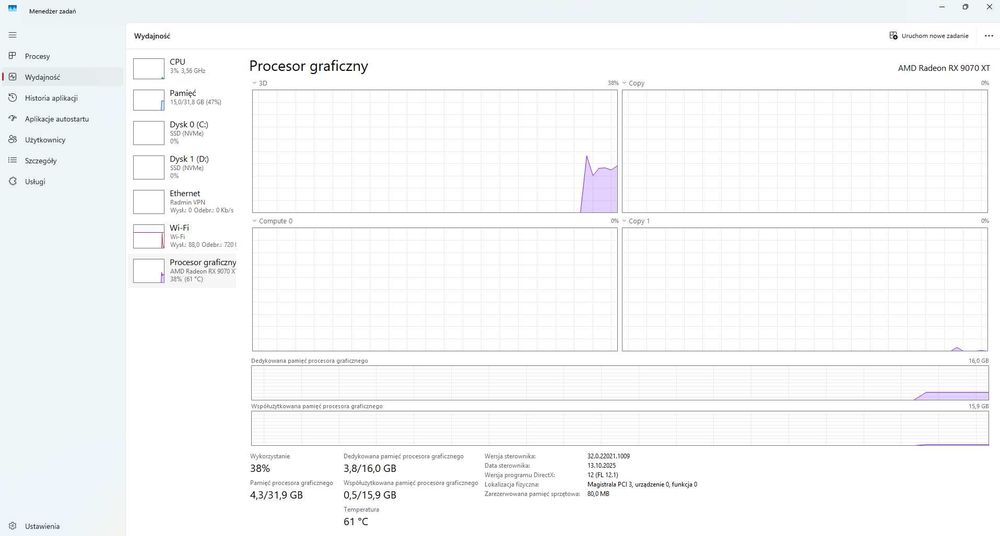Click the Wydajność sidebar icon

[12, 77]
